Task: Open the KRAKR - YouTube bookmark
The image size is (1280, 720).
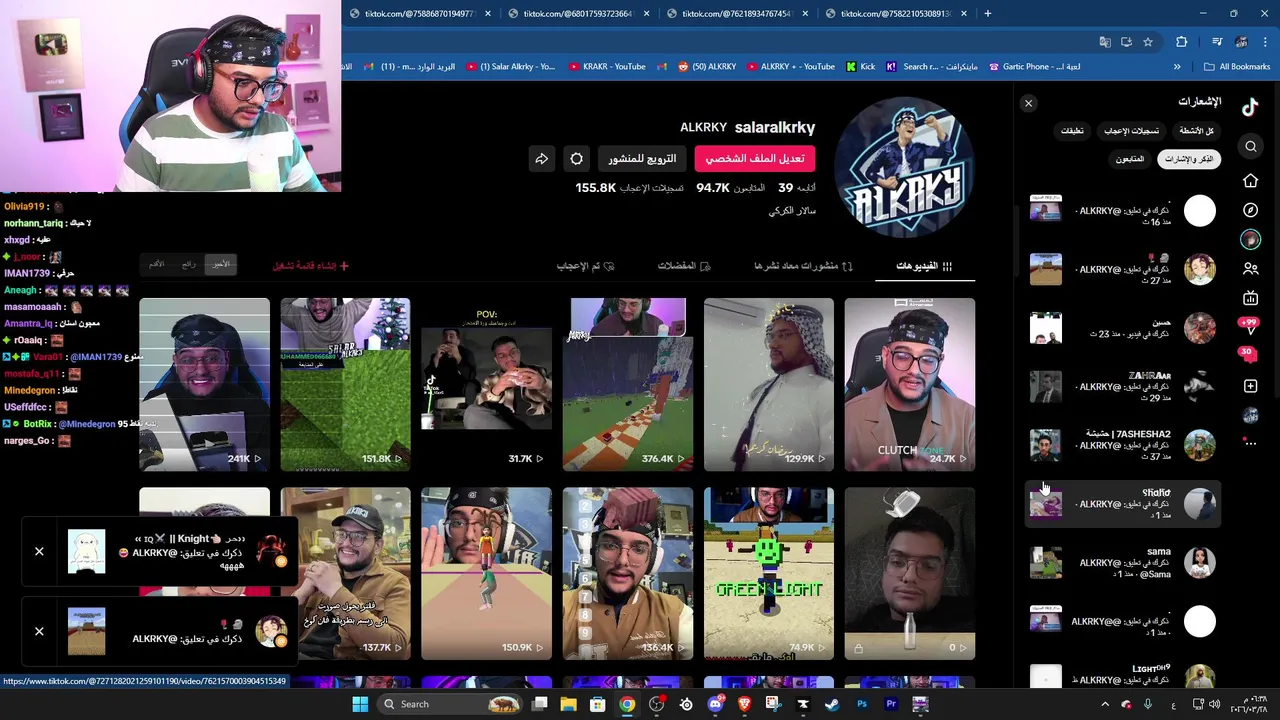Action: pyautogui.click(x=607, y=67)
